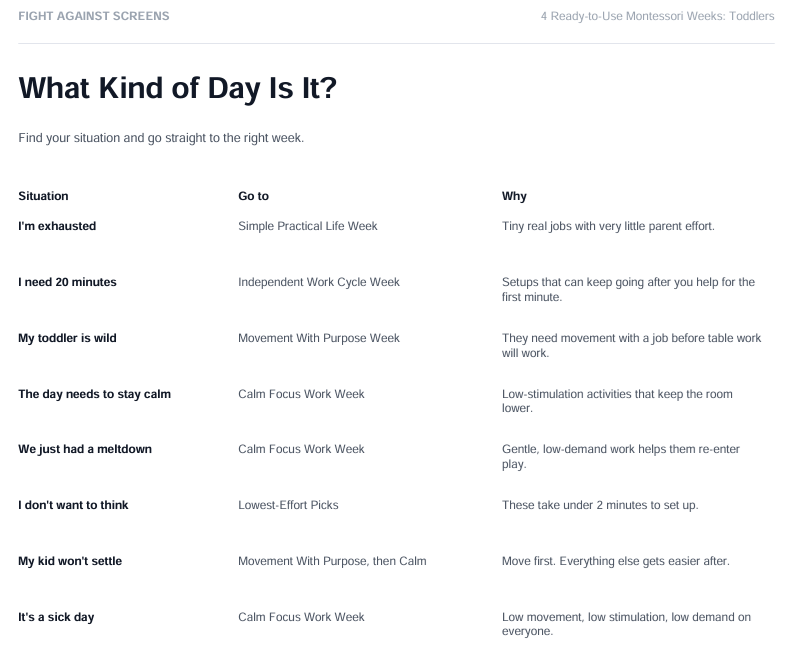Click the FIGHT AGAINST SCREENS header text
The width and height of the screenshot is (793, 668).
[x=94, y=16]
